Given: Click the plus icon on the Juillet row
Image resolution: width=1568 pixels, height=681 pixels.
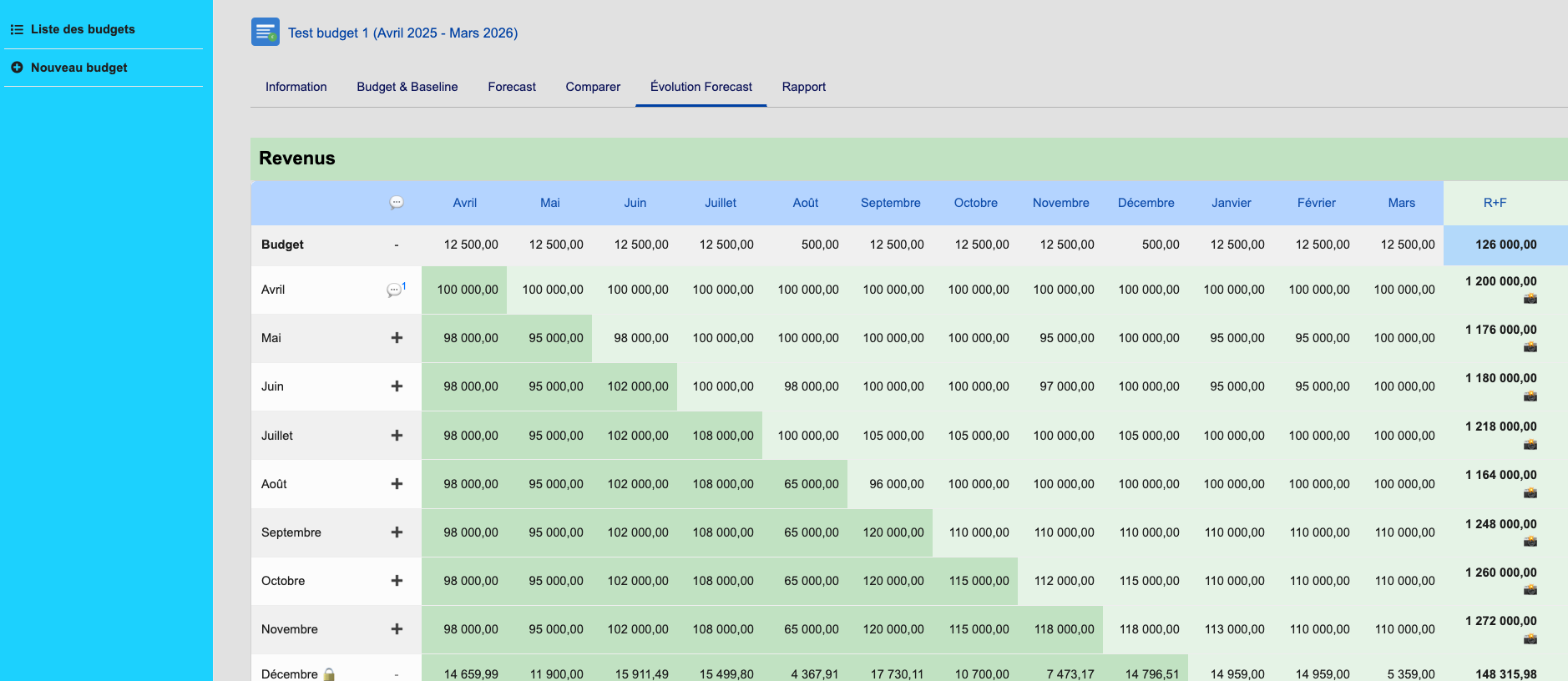Looking at the screenshot, I should point(397,436).
